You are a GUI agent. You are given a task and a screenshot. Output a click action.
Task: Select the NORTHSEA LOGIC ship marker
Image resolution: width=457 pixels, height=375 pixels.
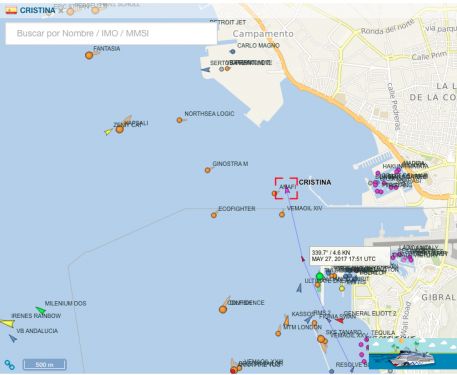[x=179, y=120]
